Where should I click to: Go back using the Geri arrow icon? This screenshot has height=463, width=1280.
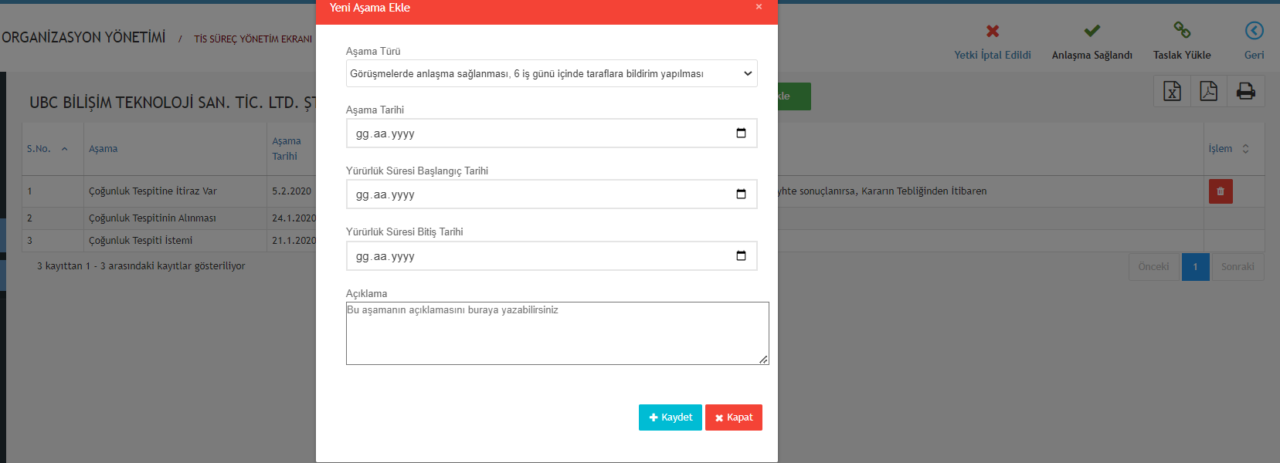[1253, 31]
